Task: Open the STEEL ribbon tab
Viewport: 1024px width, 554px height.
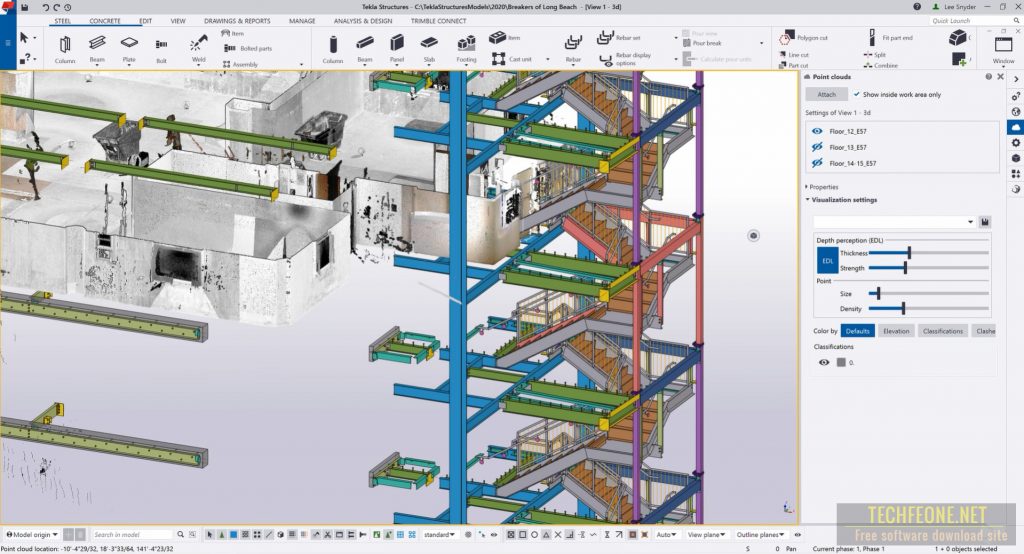Action: (x=63, y=21)
